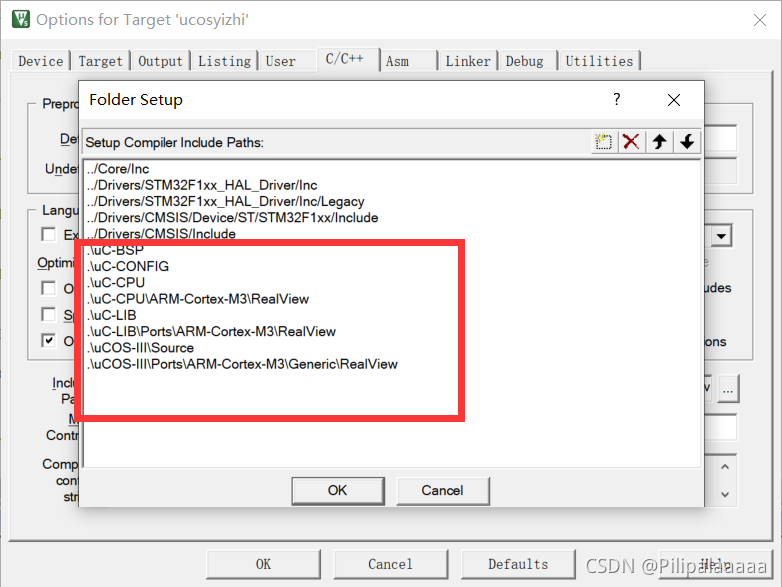Toggle the checkbox in the Language group
The width and height of the screenshot is (782, 587).
point(49,234)
